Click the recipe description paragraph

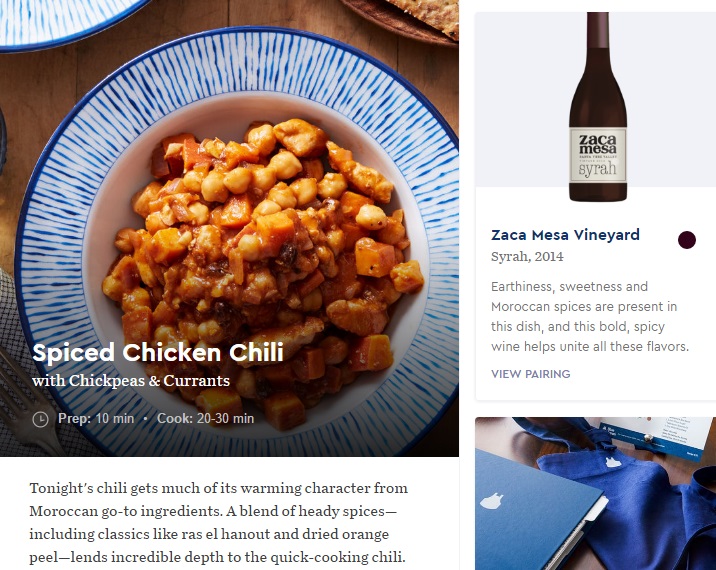coord(219,522)
